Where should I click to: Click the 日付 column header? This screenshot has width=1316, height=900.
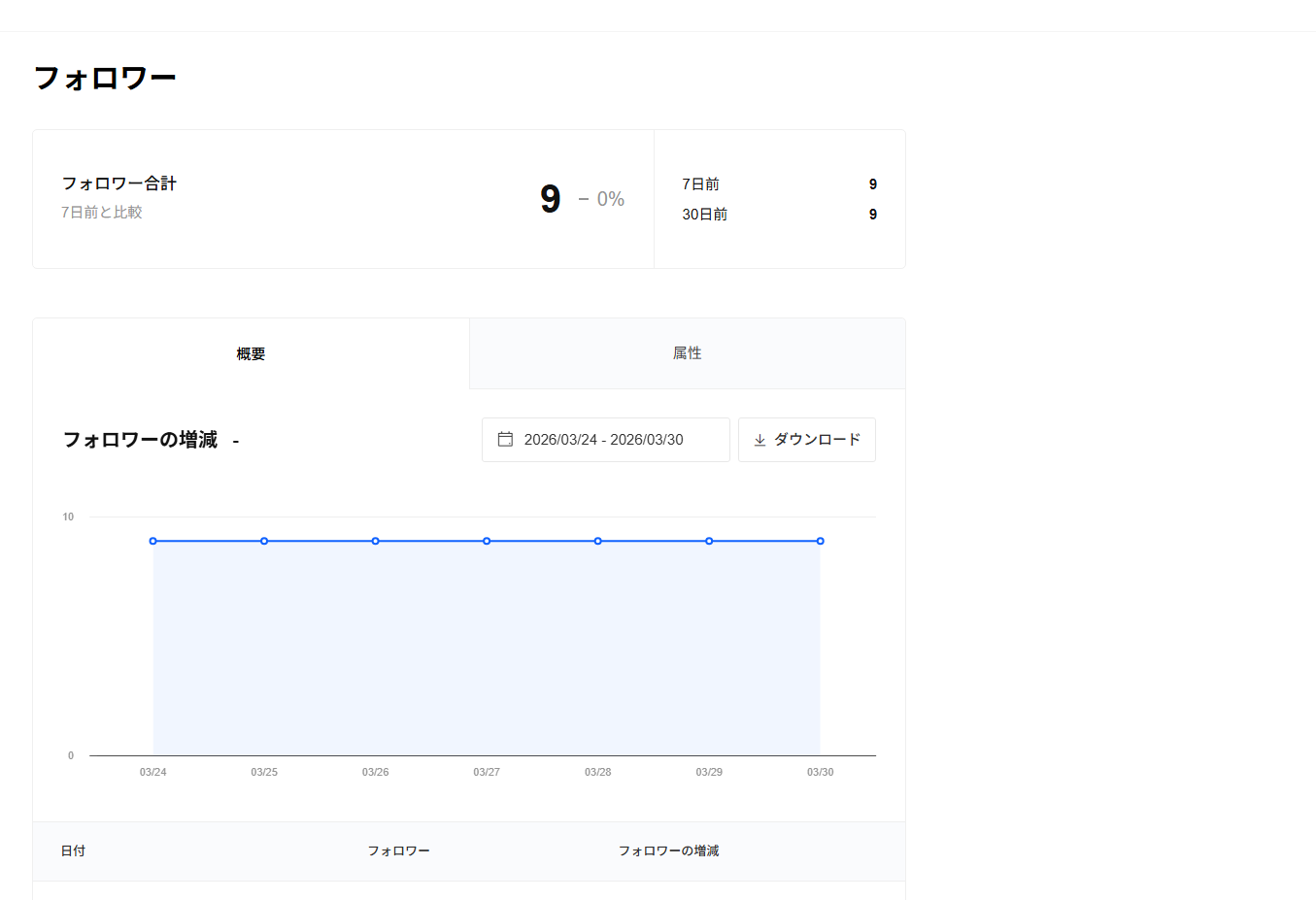point(73,851)
